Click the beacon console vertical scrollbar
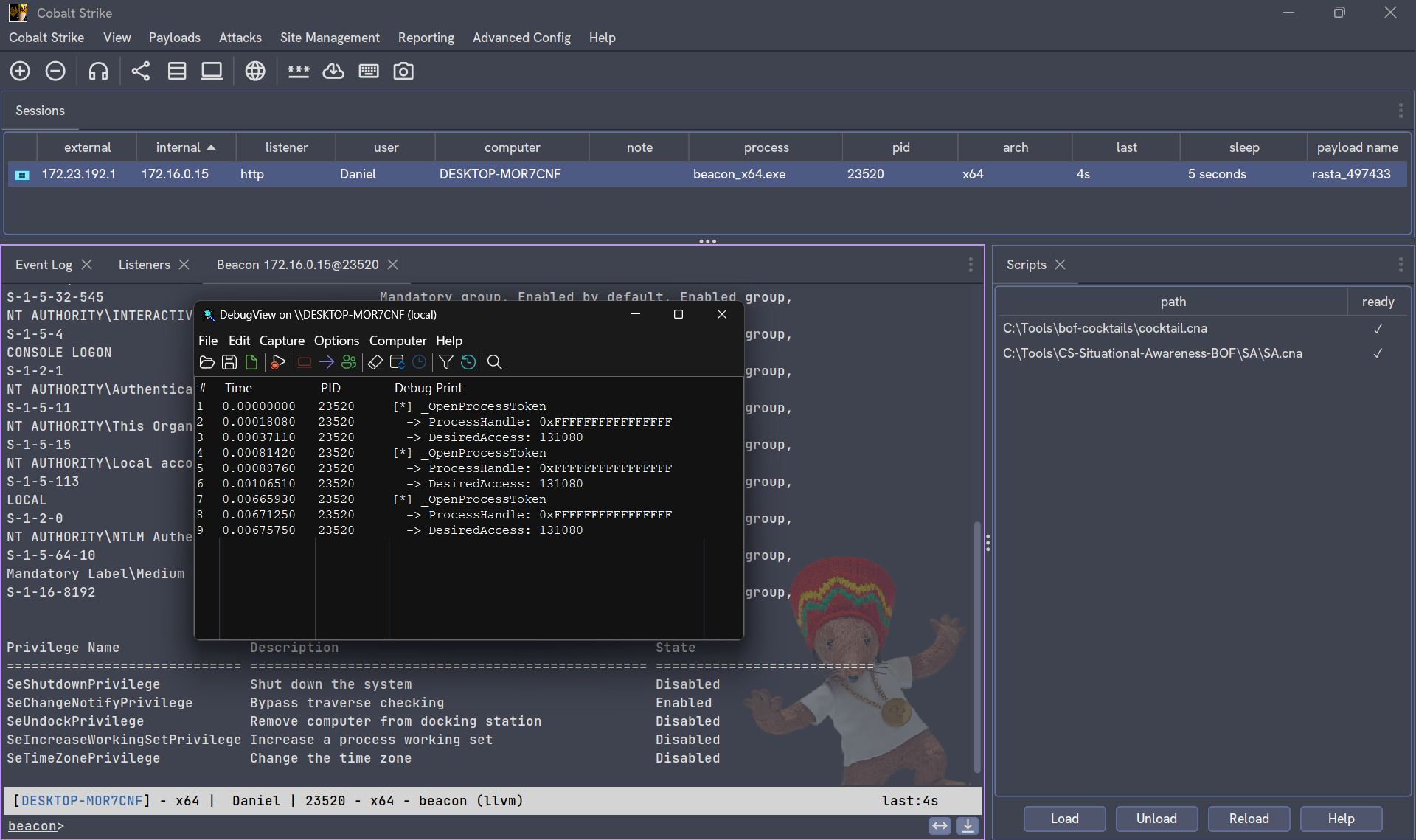Screen dimensions: 1416x840 [977, 647]
